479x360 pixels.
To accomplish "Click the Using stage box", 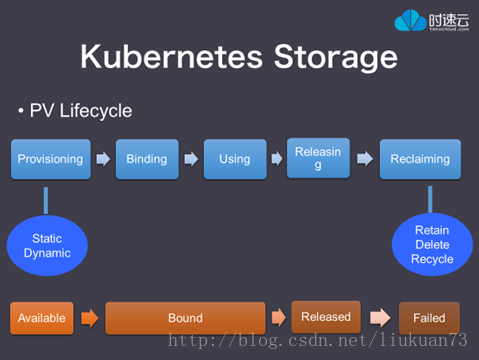I will (235, 159).
